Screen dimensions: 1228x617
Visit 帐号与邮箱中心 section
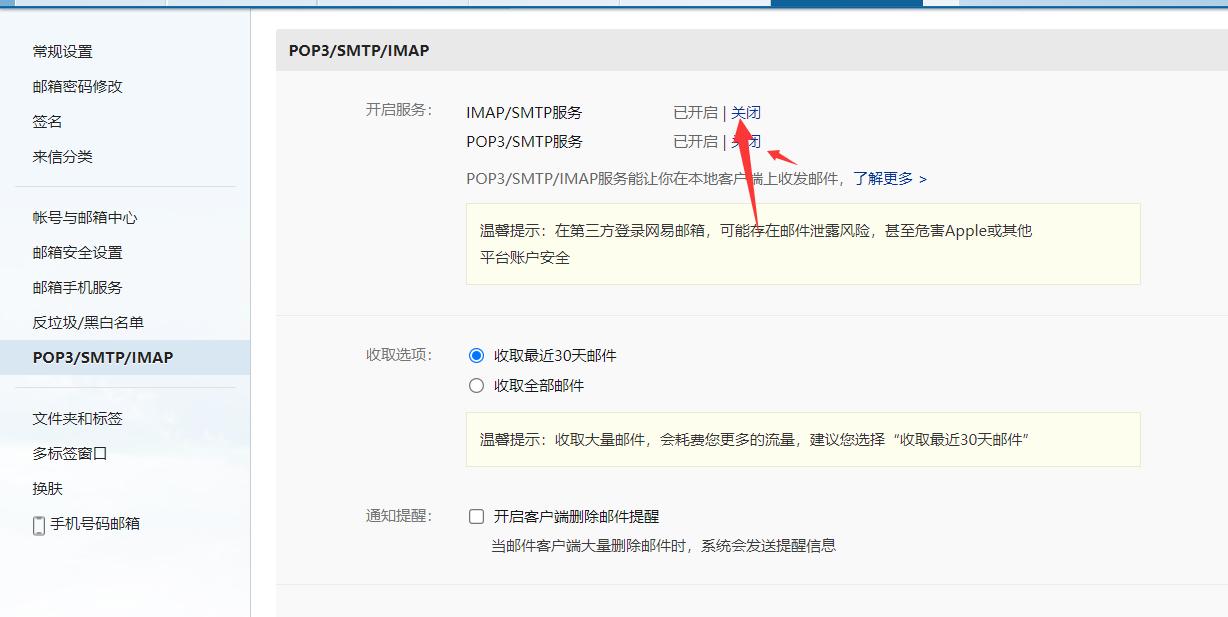point(84,216)
